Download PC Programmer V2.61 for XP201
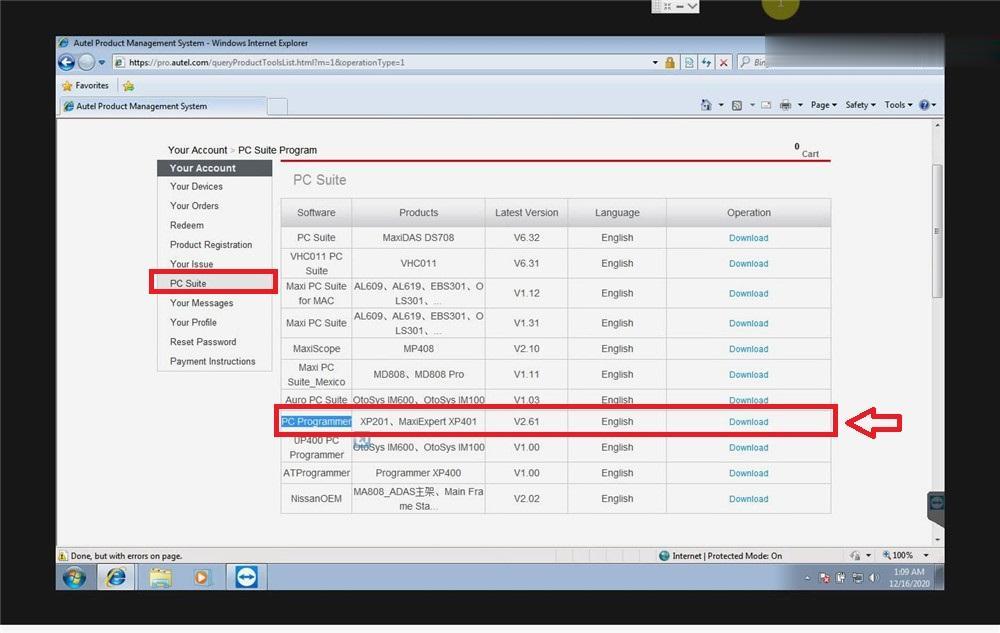Screen dimensions: 1000x633 [x=749, y=421]
